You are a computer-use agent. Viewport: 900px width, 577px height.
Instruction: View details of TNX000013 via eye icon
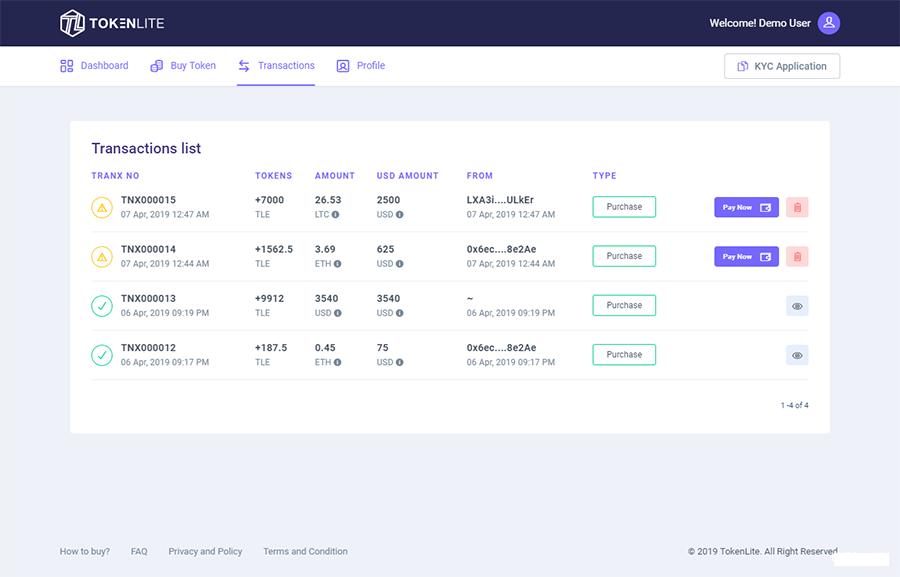[x=797, y=306]
